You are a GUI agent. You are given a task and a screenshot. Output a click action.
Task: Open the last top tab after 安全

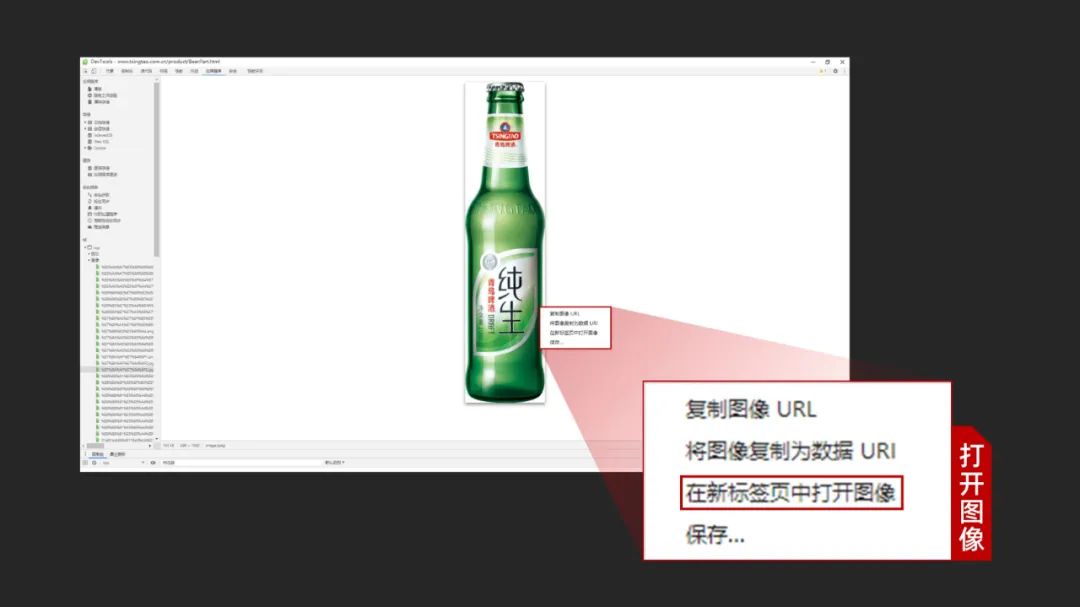255,71
